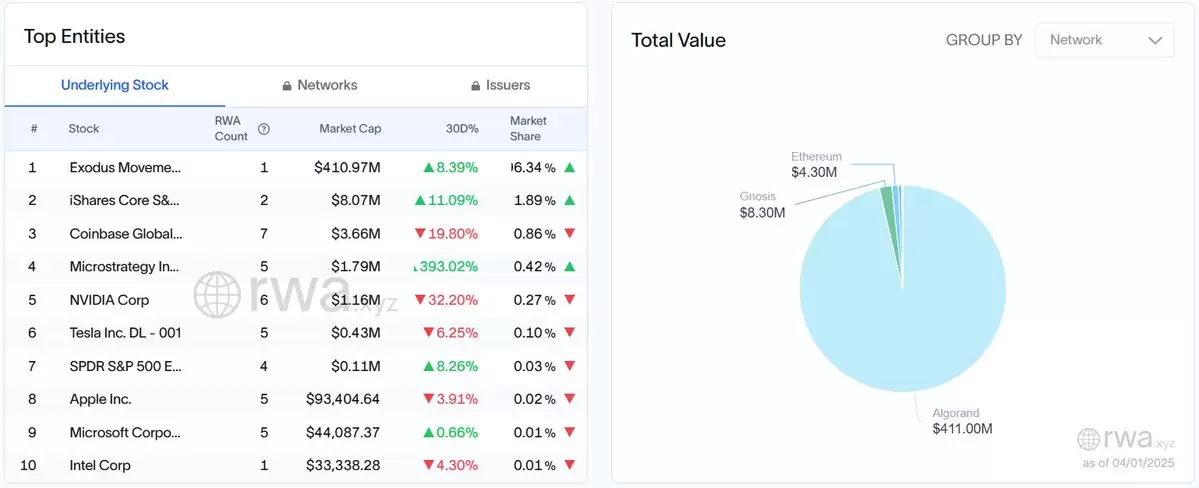Screen dimensions: 1199x488
Task: Click the 393.02% 30-day change value
Action: click(x=447, y=266)
